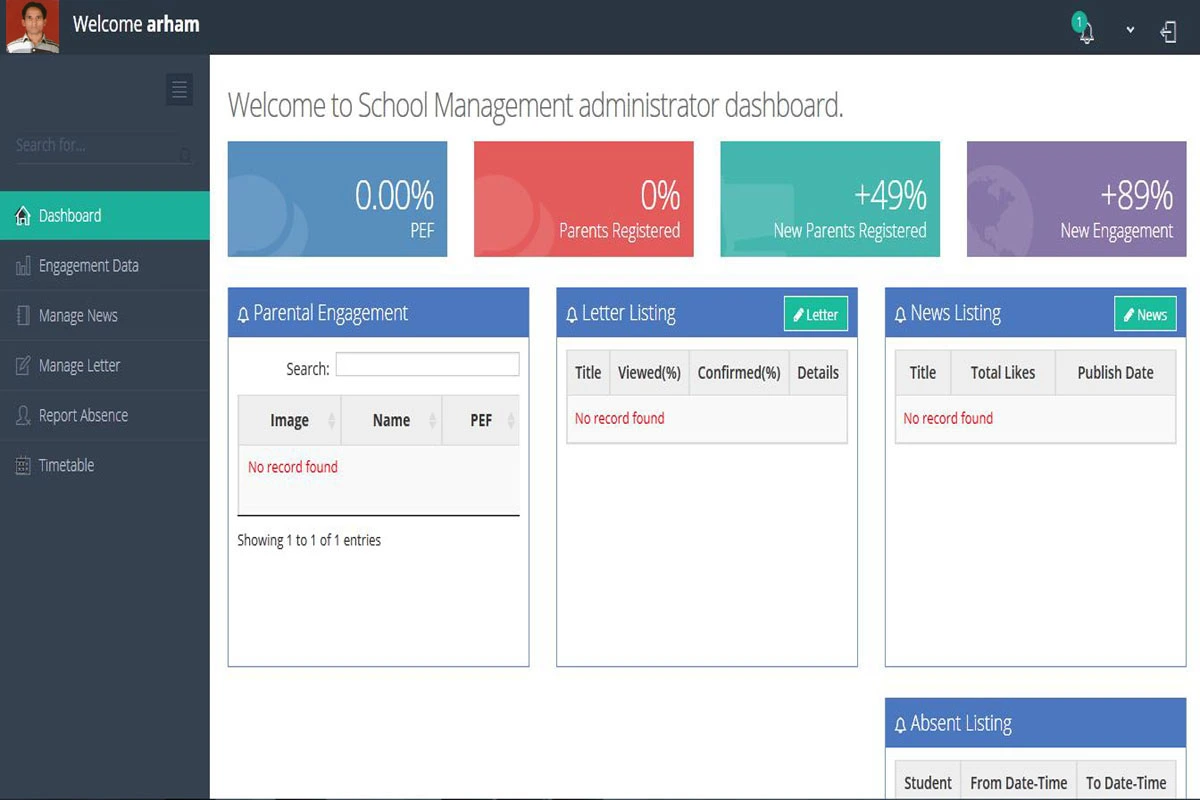1200x800 pixels.
Task: Click the Report Absence person icon
Action: [22, 415]
